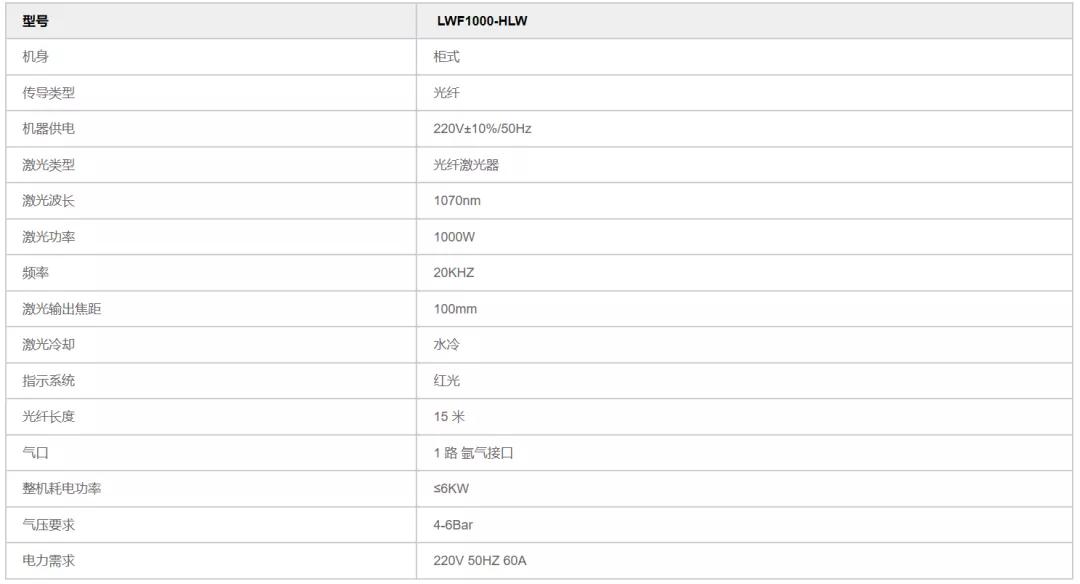
Task: Click the 激光输出焦距 row label
Action: pos(61,309)
